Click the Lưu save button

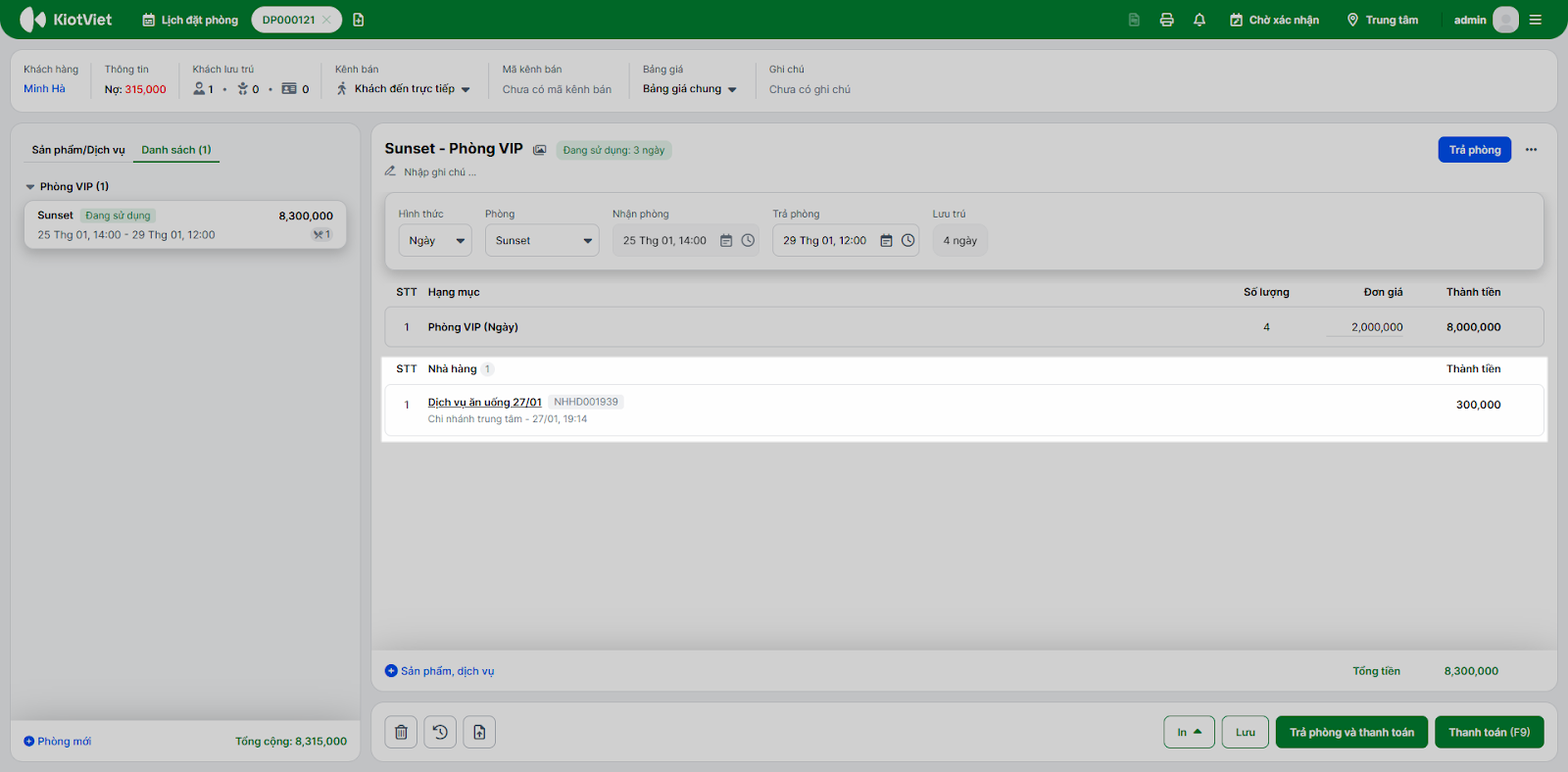(1246, 732)
